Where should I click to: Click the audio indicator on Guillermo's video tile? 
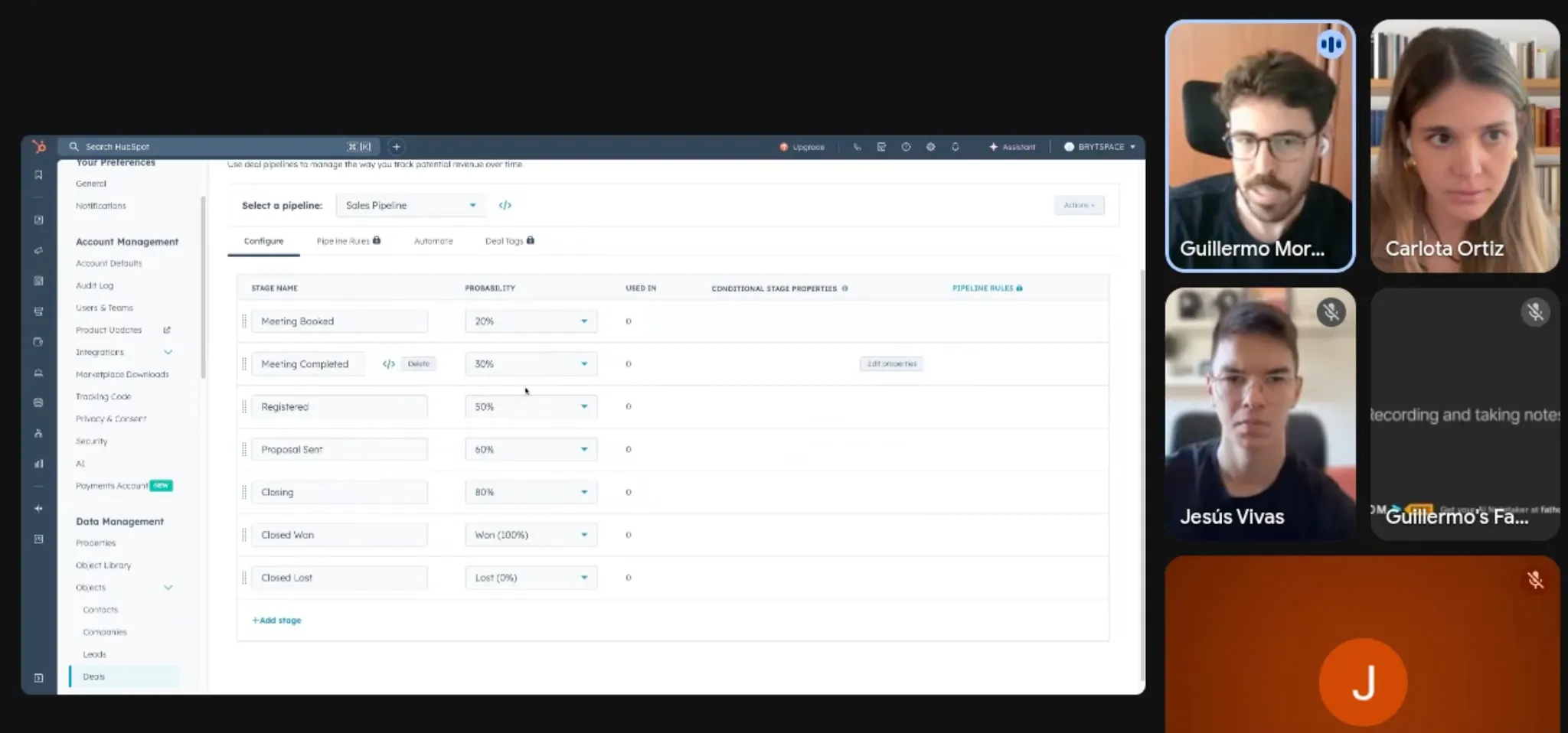(1331, 44)
